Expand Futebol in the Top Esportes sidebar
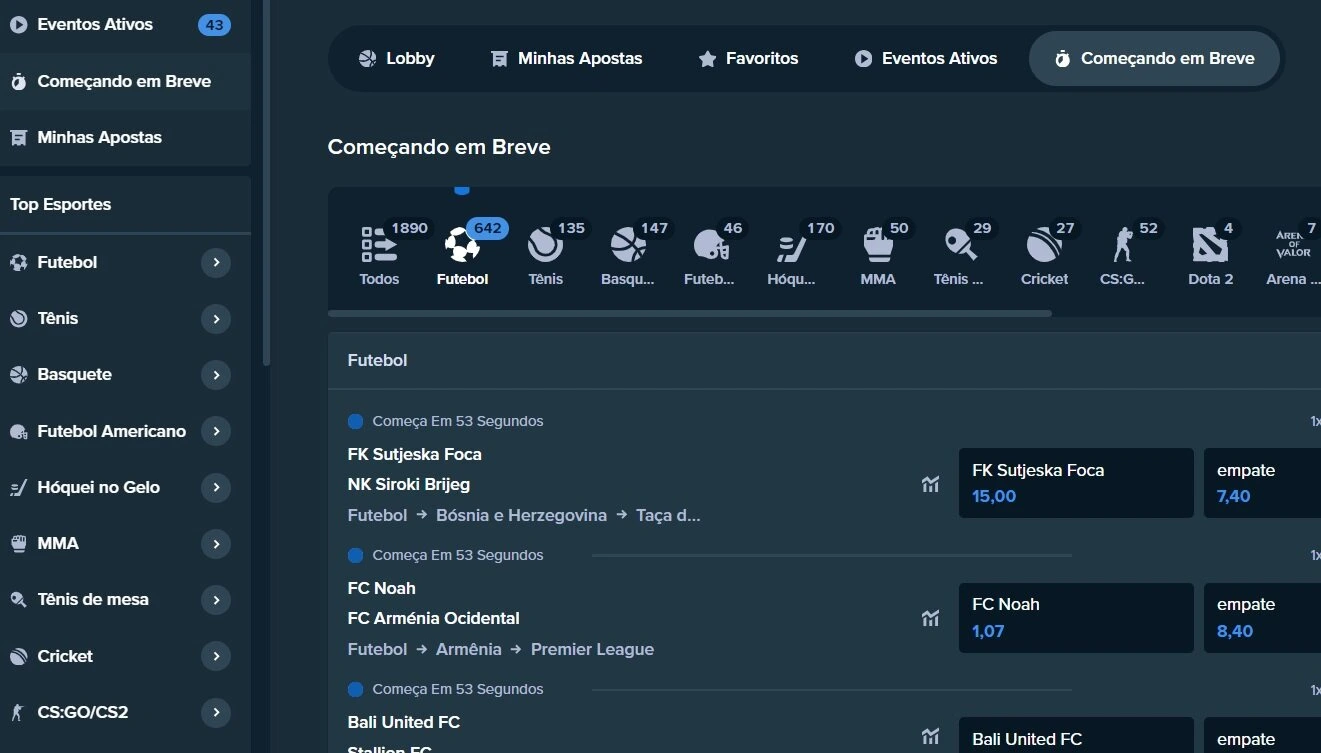 [x=215, y=263]
